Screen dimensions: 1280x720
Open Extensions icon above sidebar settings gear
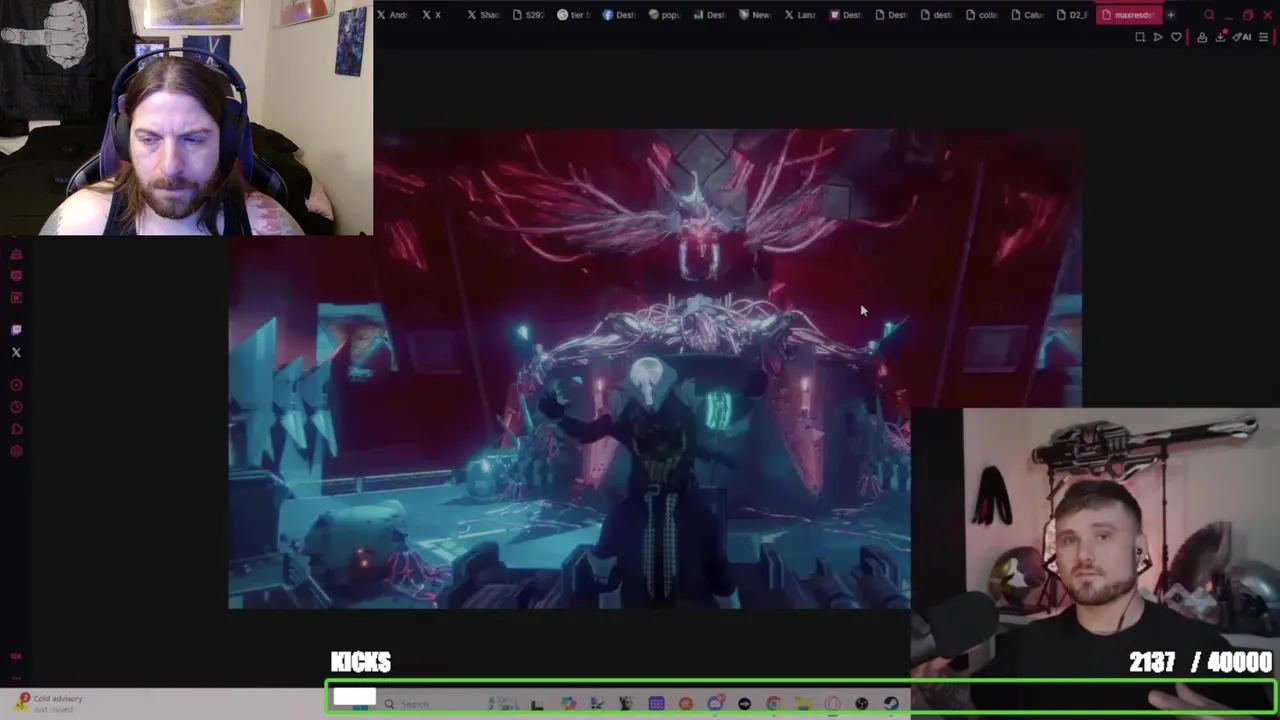[16, 429]
